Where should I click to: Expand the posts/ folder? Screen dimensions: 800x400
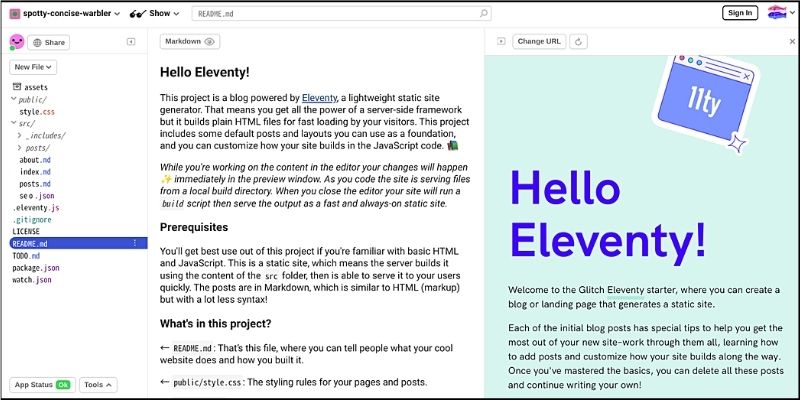34,148
